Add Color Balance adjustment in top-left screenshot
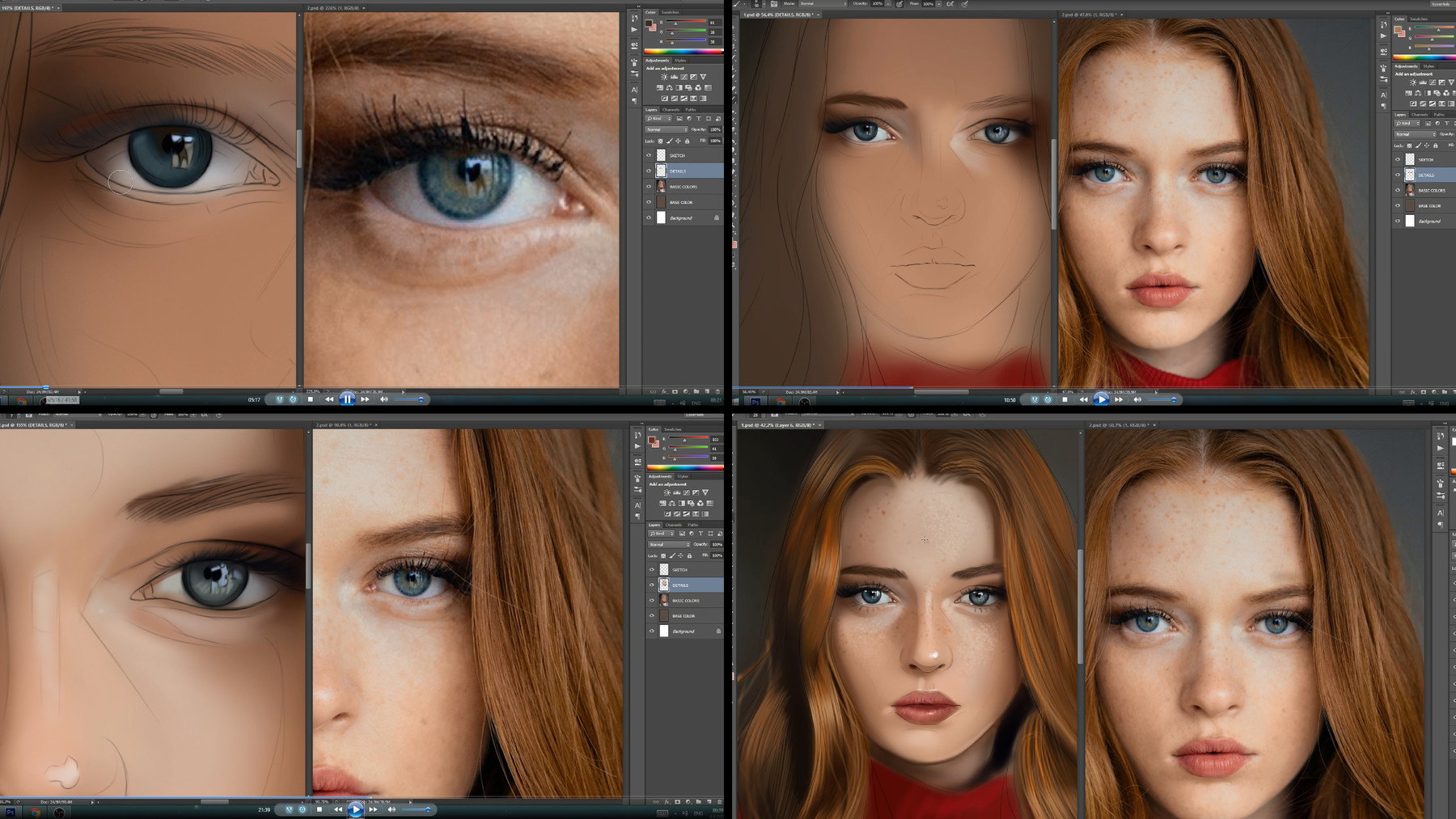Screen dimensions: 1456x819 669,87
